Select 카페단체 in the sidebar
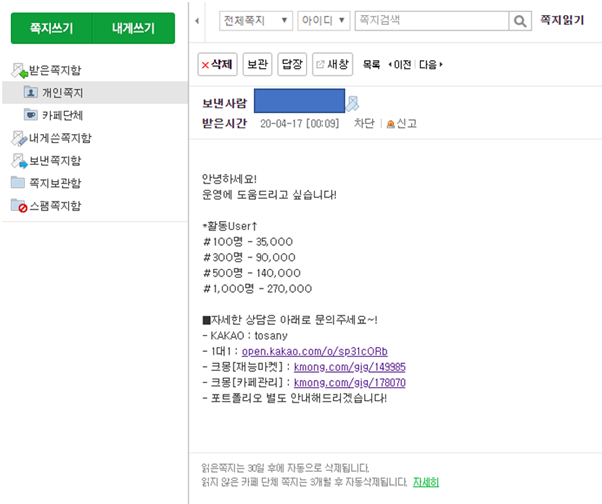Image resolution: width=602 pixels, height=504 pixels. (x=62, y=115)
